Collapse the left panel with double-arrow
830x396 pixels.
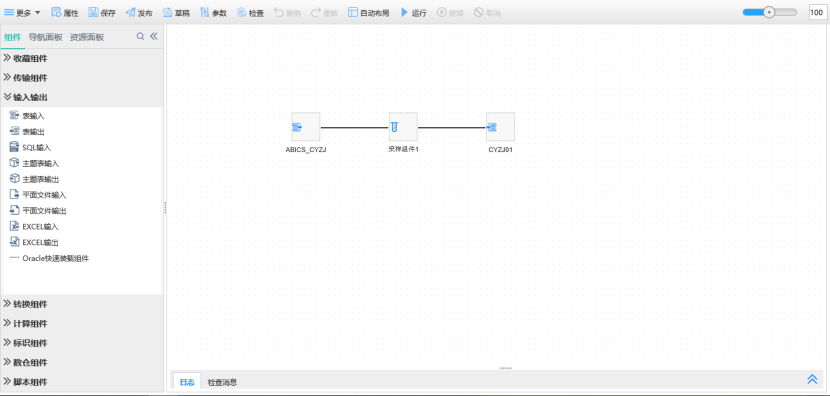coord(154,37)
